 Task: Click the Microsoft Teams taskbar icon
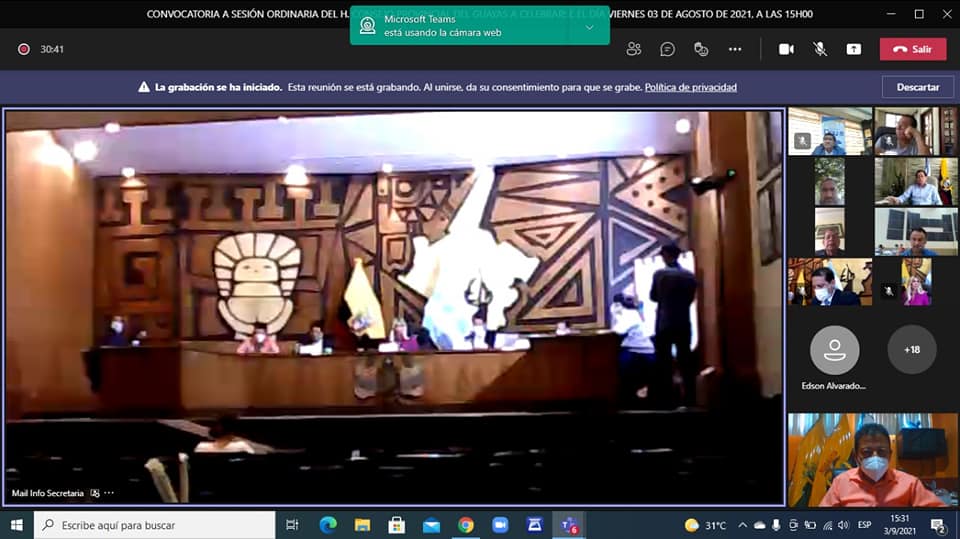click(x=569, y=525)
